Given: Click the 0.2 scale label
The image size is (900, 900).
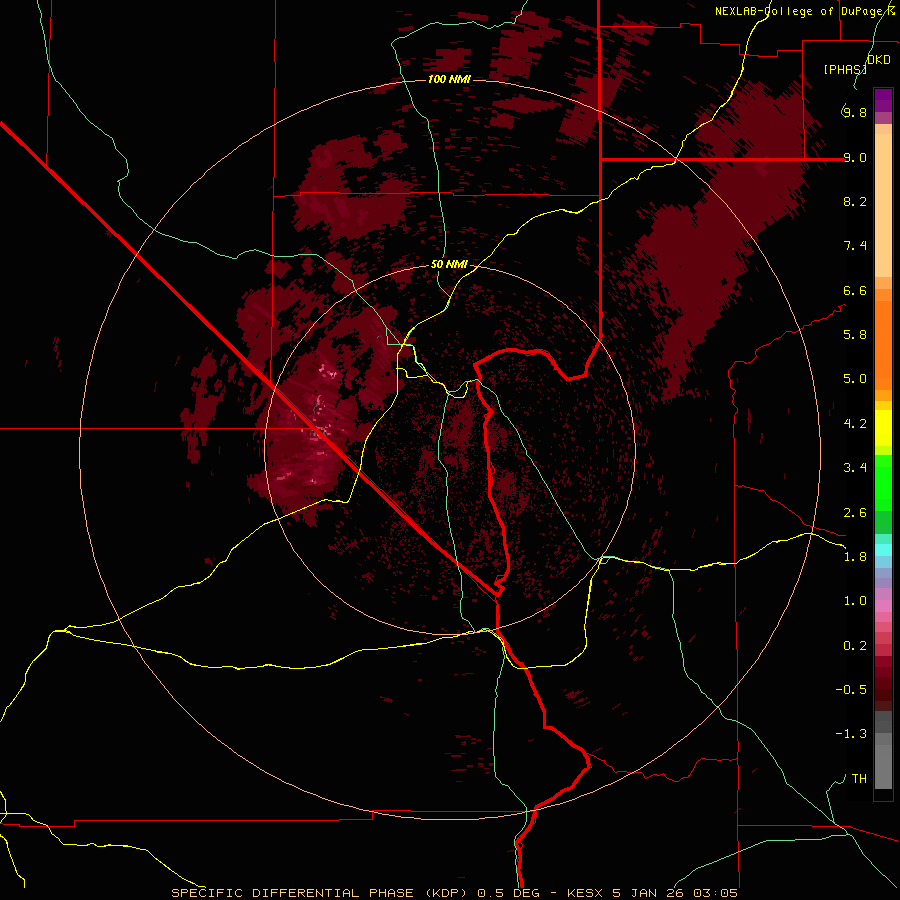Looking at the screenshot, I should click(x=855, y=646).
